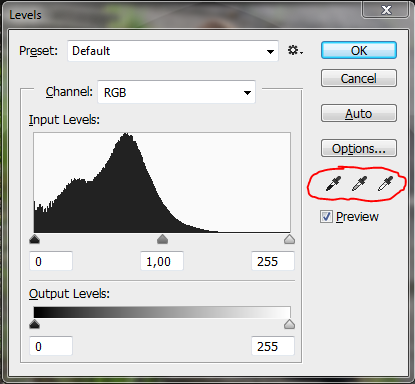Click output highlight field 255
The width and height of the screenshot is (415, 384).
[273, 346]
